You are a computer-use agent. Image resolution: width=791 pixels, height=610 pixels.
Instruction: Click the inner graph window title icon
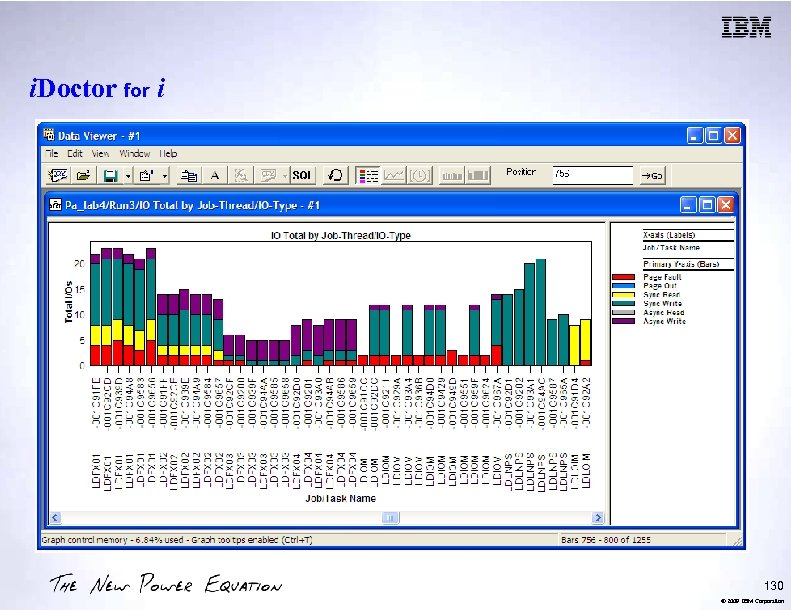[x=55, y=205]
